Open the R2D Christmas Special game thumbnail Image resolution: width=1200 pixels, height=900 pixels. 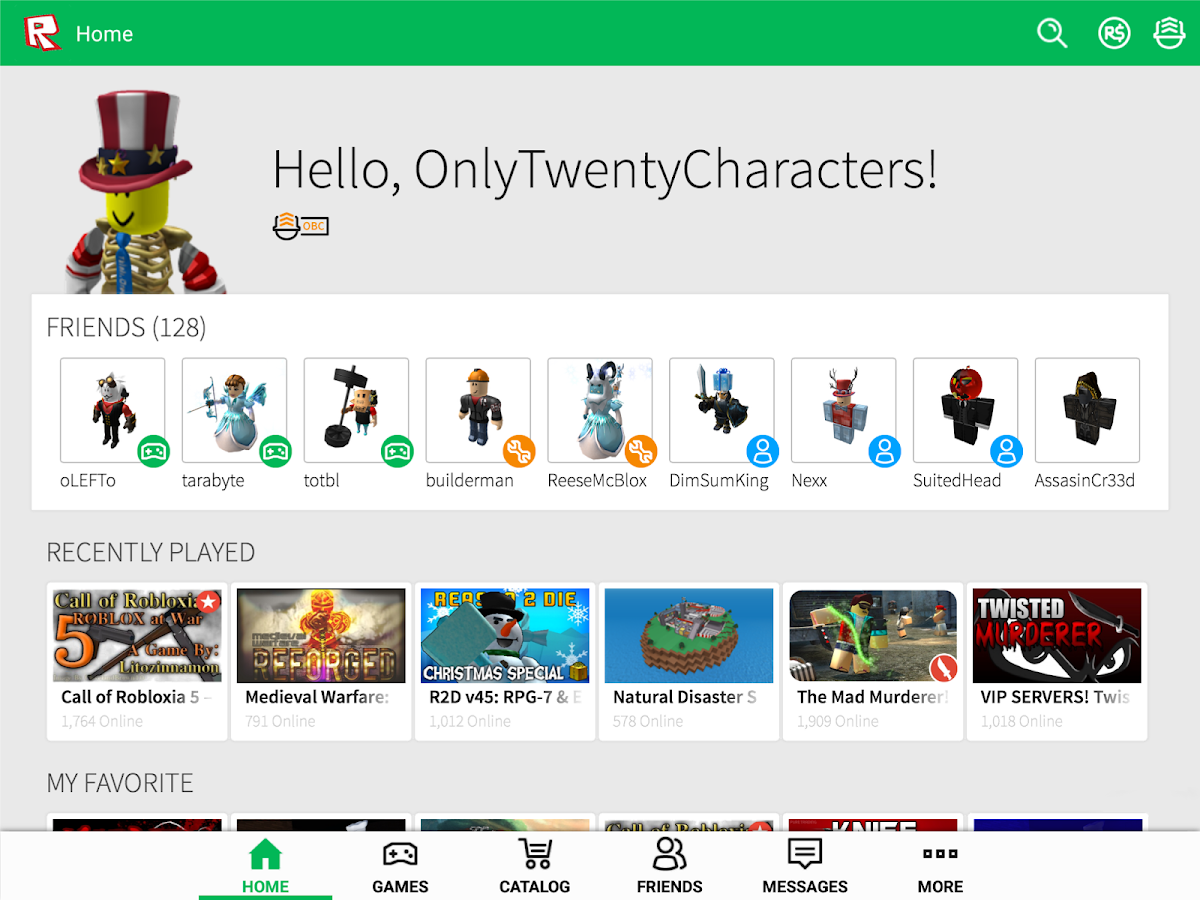click(505, 635)
